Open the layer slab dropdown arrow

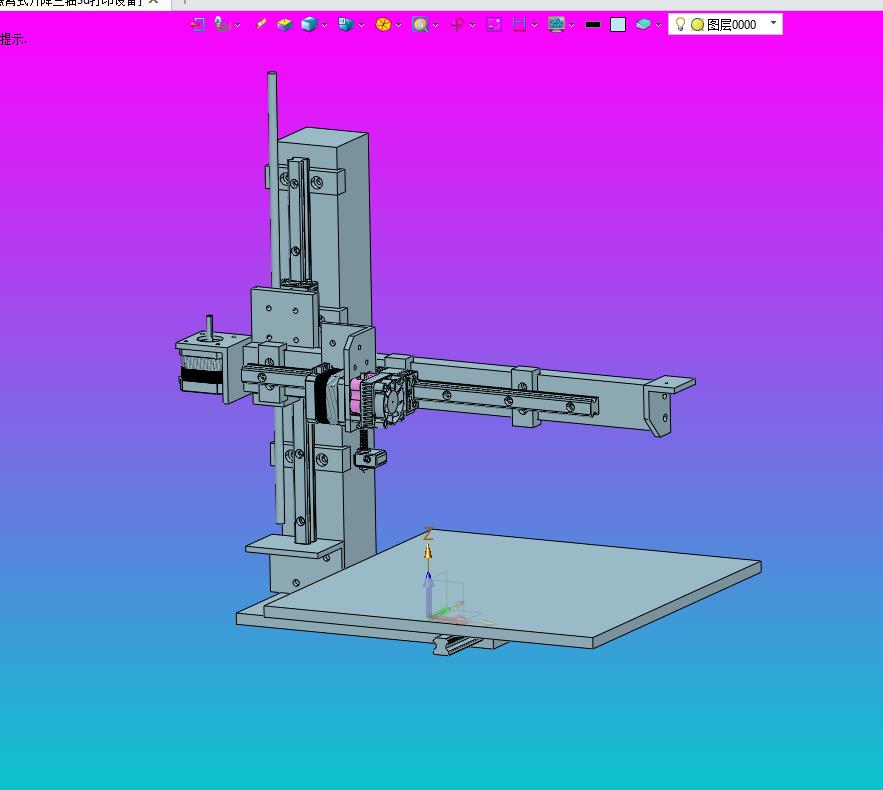[x=658, y=25]
